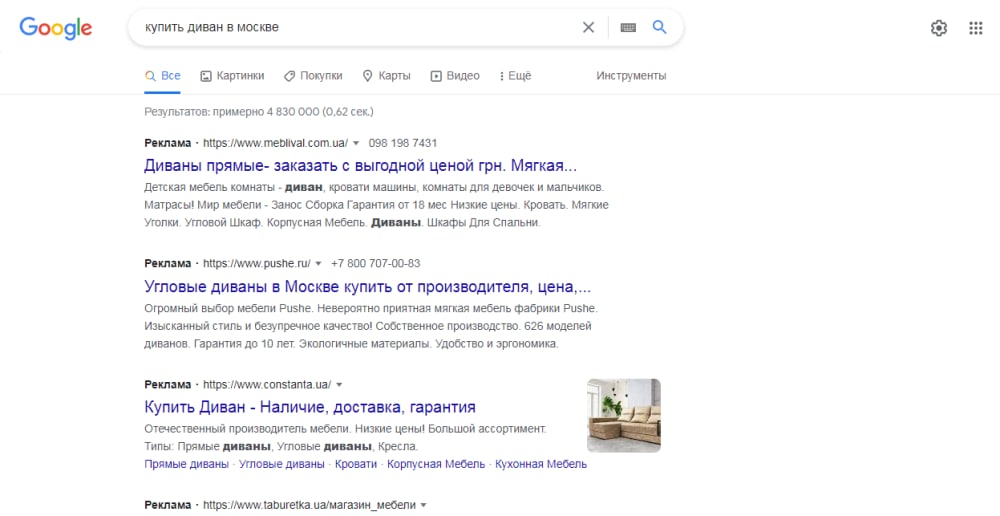Switch to the Картинки tab
This screenshot has width=1000, height=516.
[x=232, y=76]
